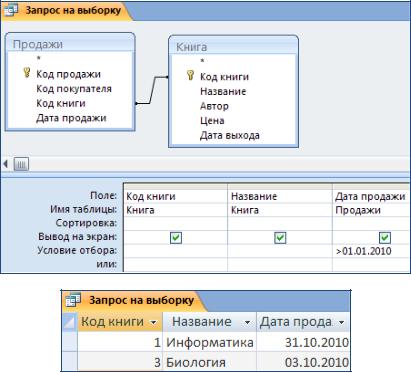This screenshot has height=372, width=411.
Task: Click the select-all corner of the results grid
Action: click(70, 322)
